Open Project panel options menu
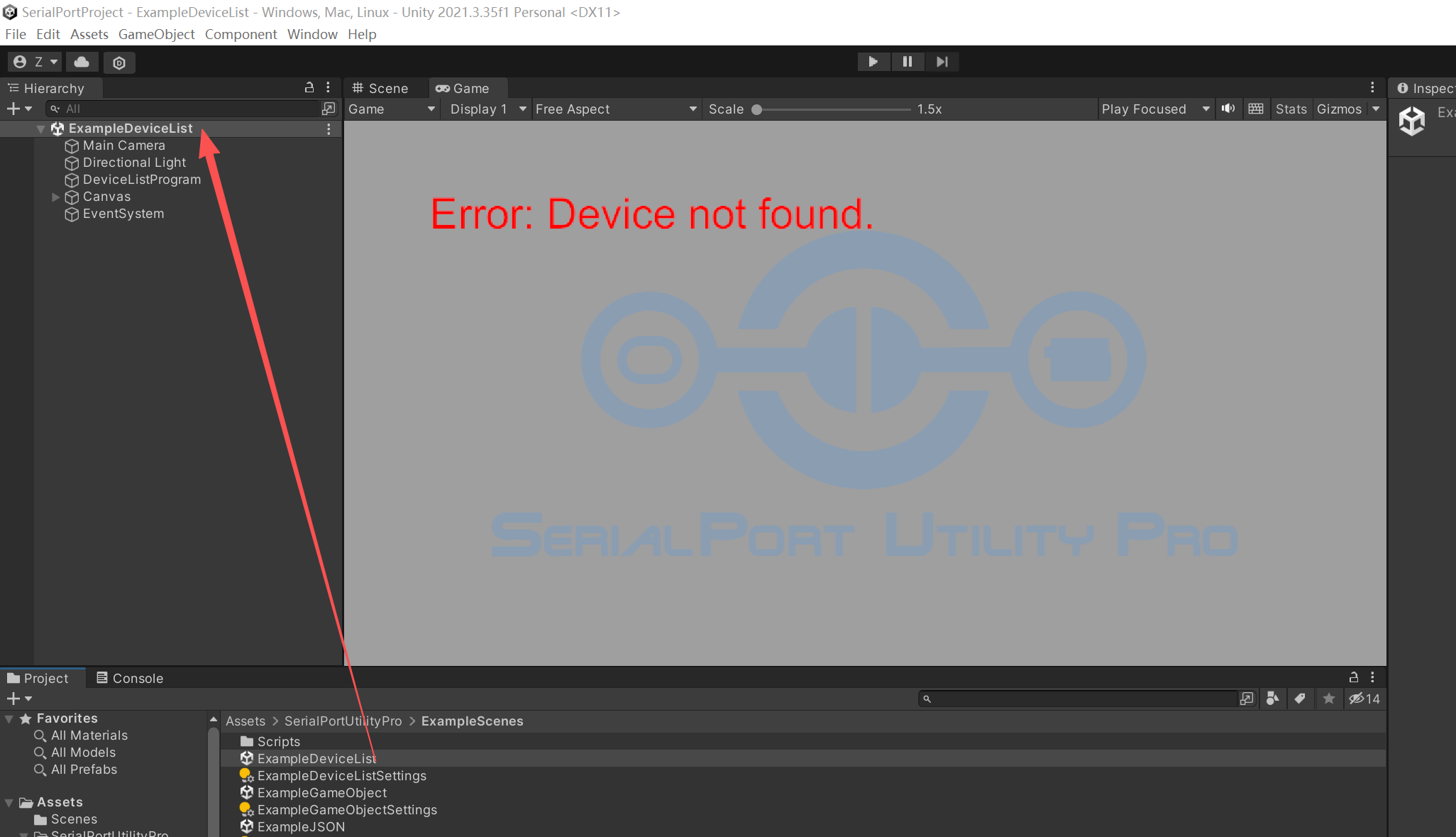Viewport: 1456px width, 837px height. tap(1372, 677)
